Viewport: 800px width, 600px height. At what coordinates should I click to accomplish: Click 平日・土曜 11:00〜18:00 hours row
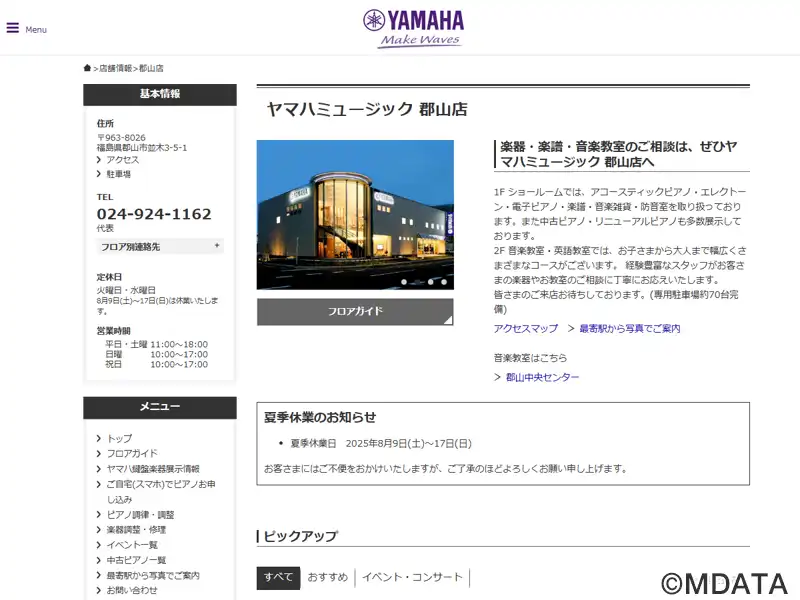coord(157,344)
